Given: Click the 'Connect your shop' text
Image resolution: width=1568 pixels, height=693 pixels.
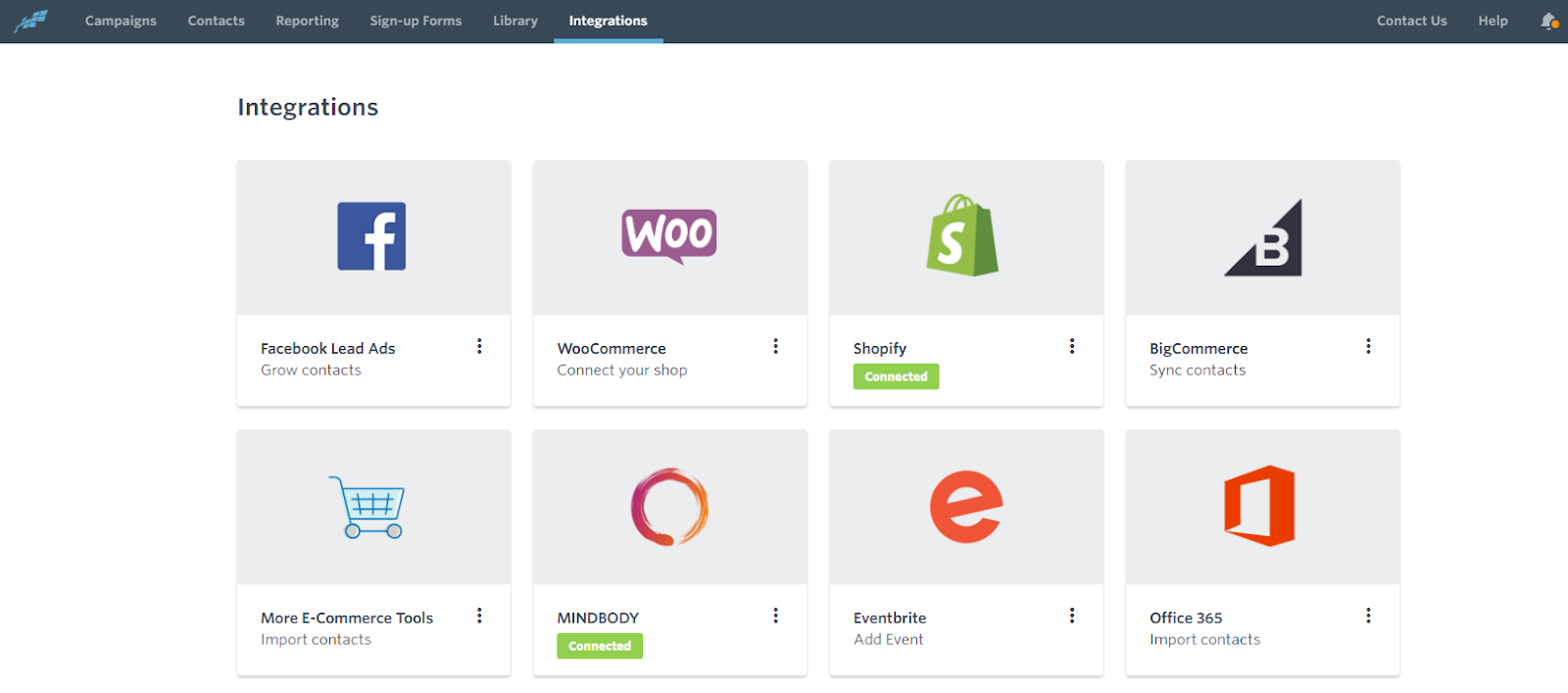Looking at the screenshot, I should [x=622, y=370].
